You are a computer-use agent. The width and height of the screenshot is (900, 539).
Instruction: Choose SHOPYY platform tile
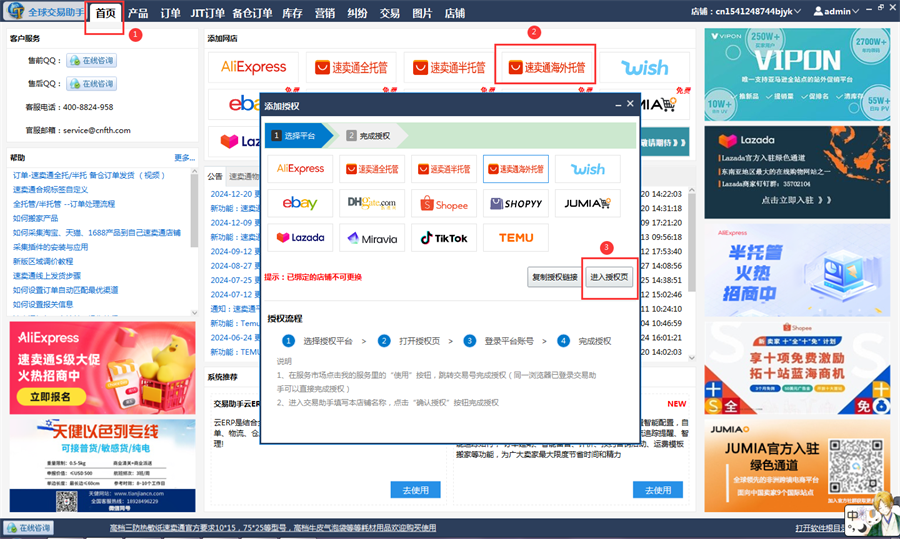pos(515,203)
